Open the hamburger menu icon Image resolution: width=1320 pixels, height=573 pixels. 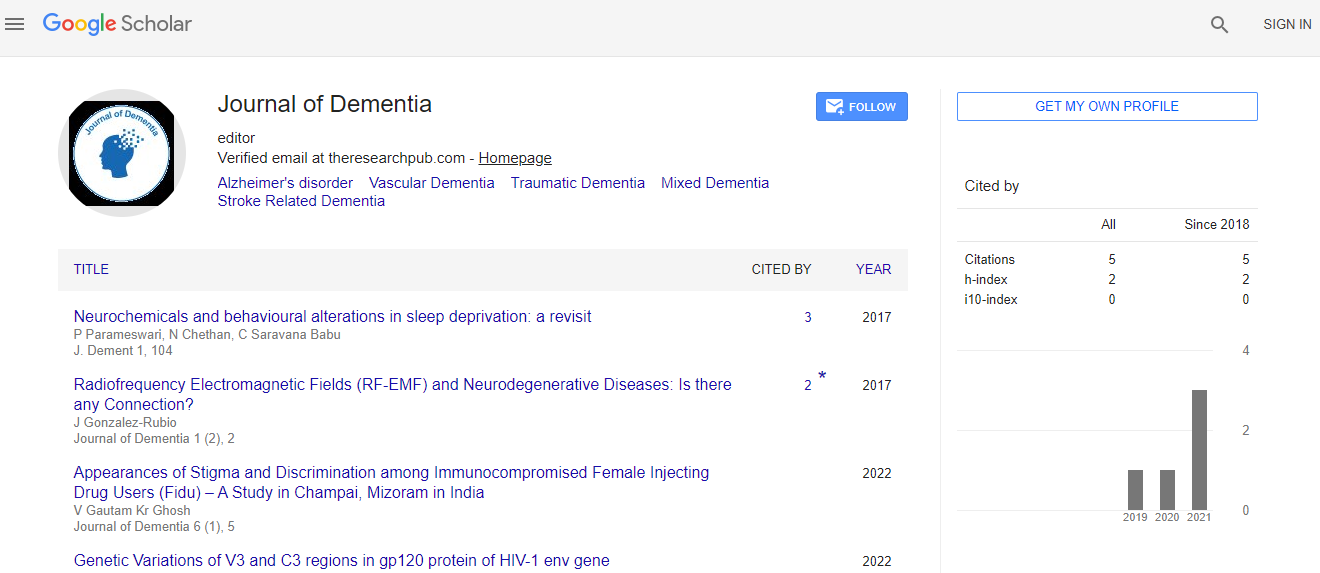click(14, 24)
